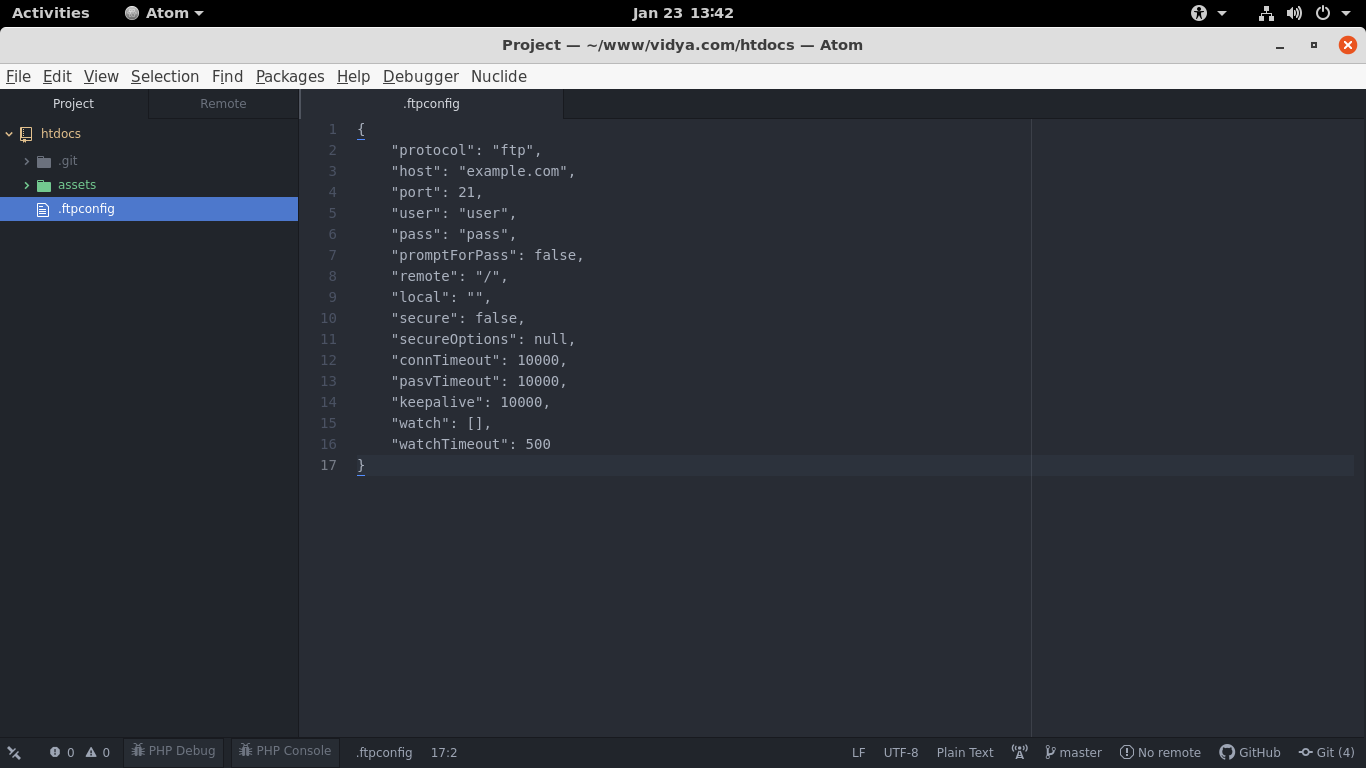Open the clock and calendar Jan 23 13:42

click(x=683, y=13)
